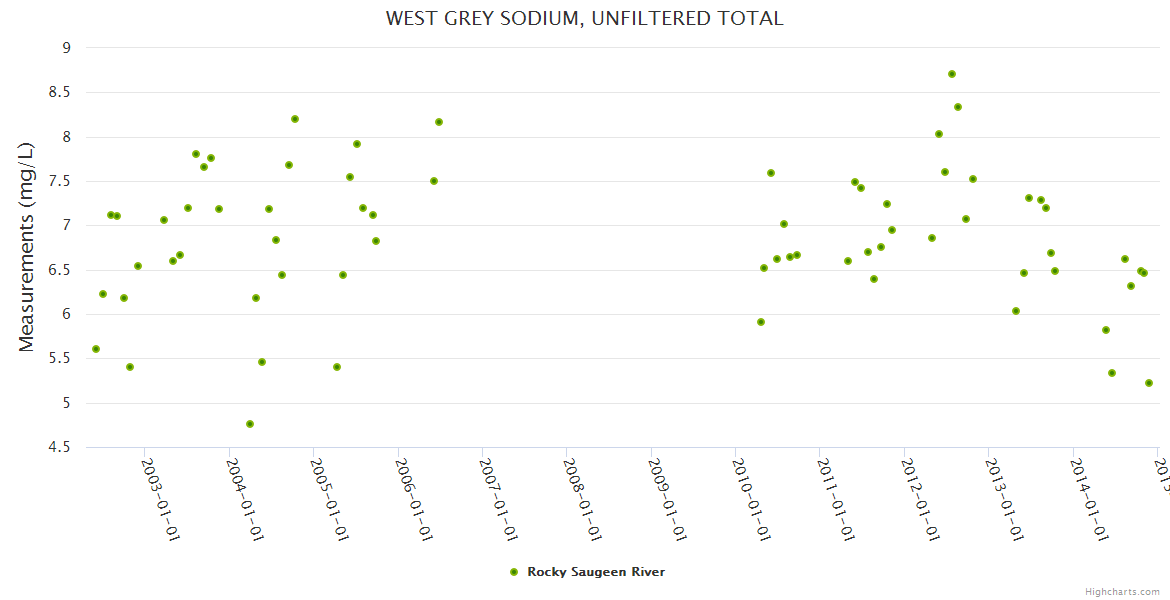Select the lowest 2013 data point near 6
The height and width of the screenshot is (600, 1170).
[1016, 311]
